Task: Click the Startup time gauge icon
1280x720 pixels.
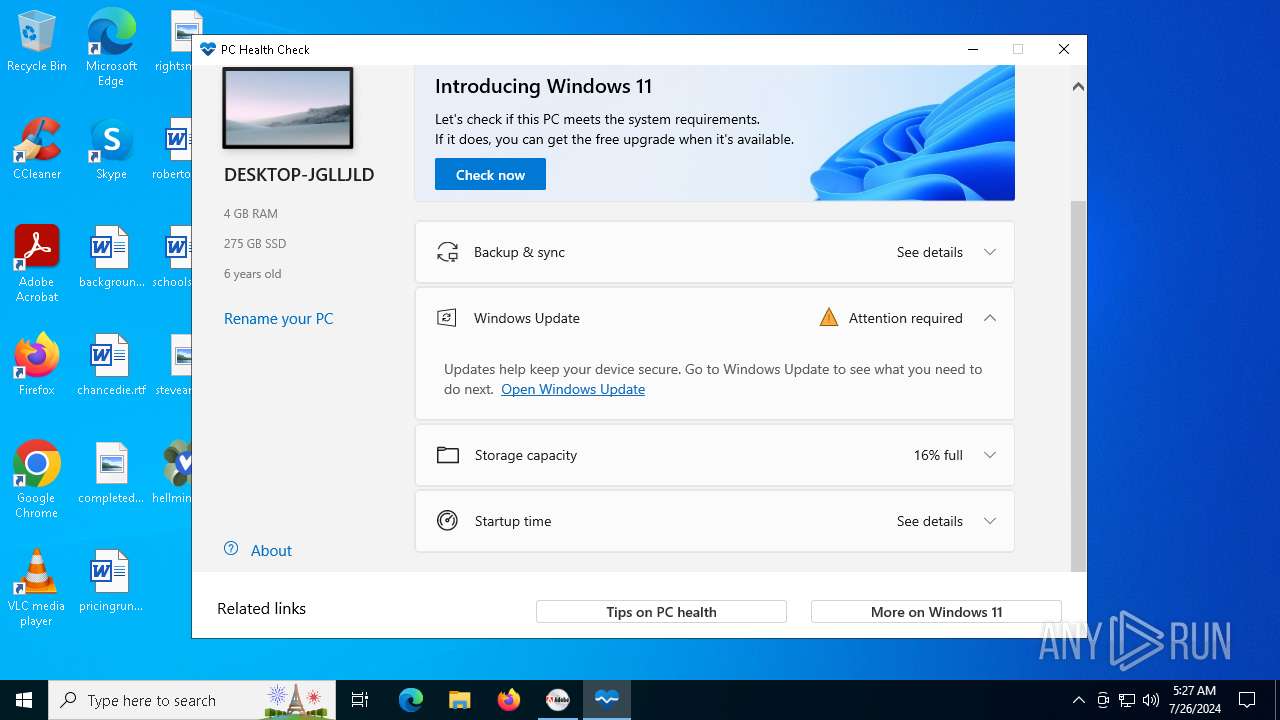Action: pyautogui.click(x=447, y=521)
